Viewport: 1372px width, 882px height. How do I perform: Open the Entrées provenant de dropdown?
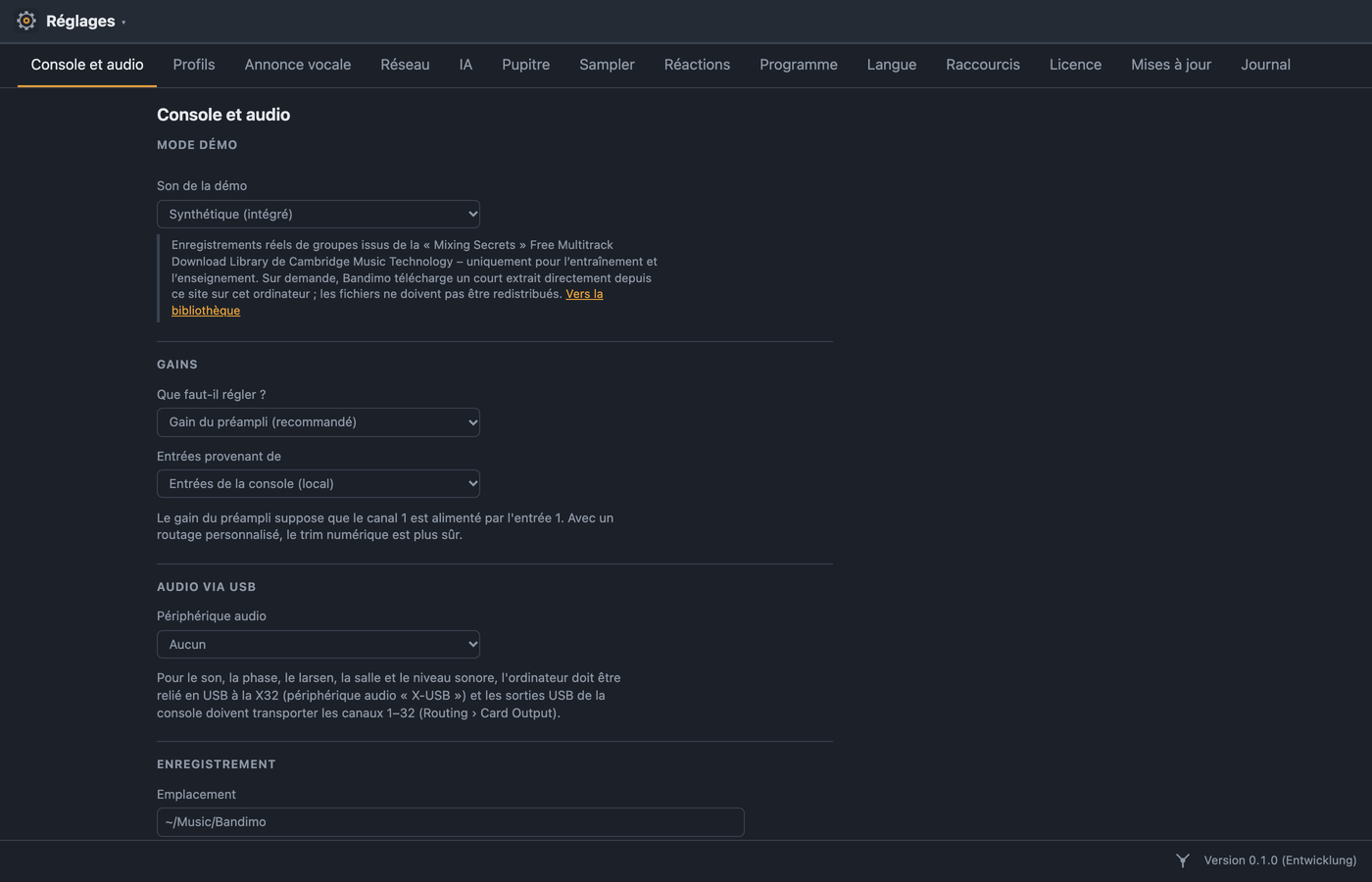click(318, 484)
